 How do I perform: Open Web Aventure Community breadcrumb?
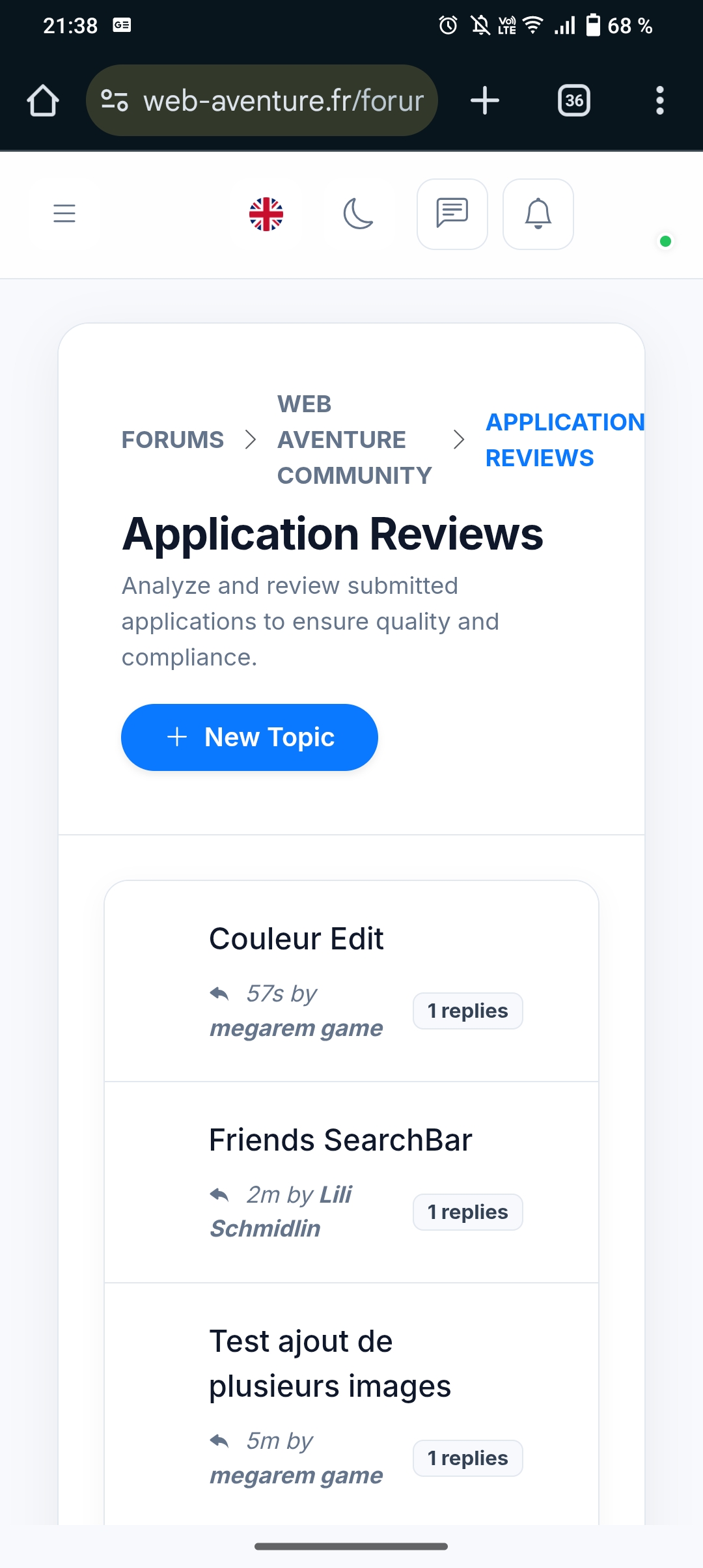354,440
